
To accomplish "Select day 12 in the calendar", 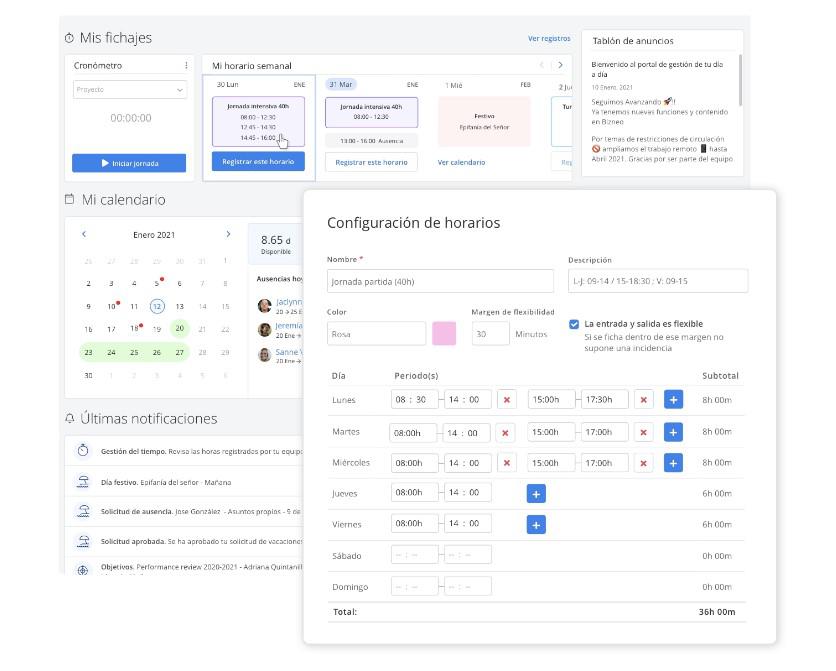I will [x=157, y=307].
